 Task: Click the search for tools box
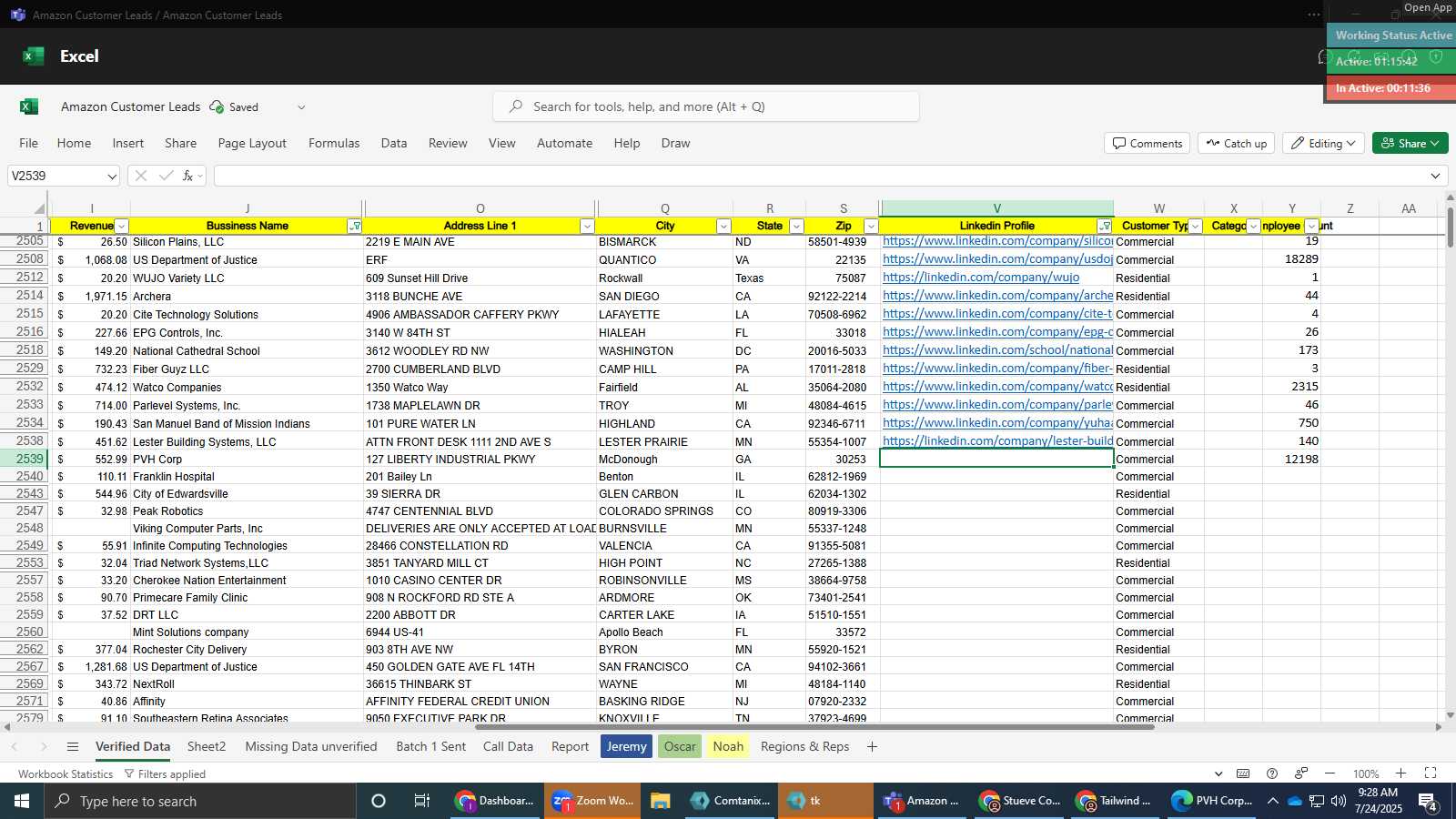coord(706,106)
